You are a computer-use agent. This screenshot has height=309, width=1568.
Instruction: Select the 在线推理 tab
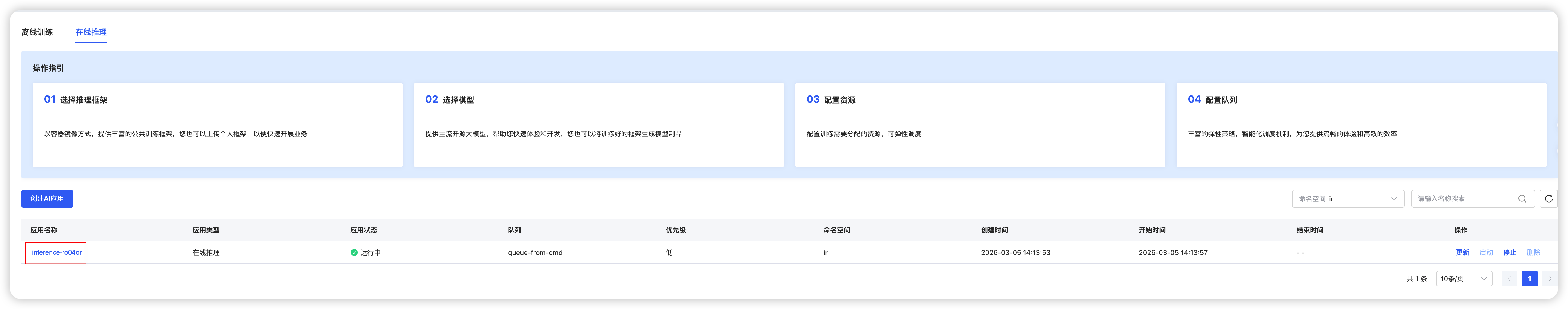point(91,32)
